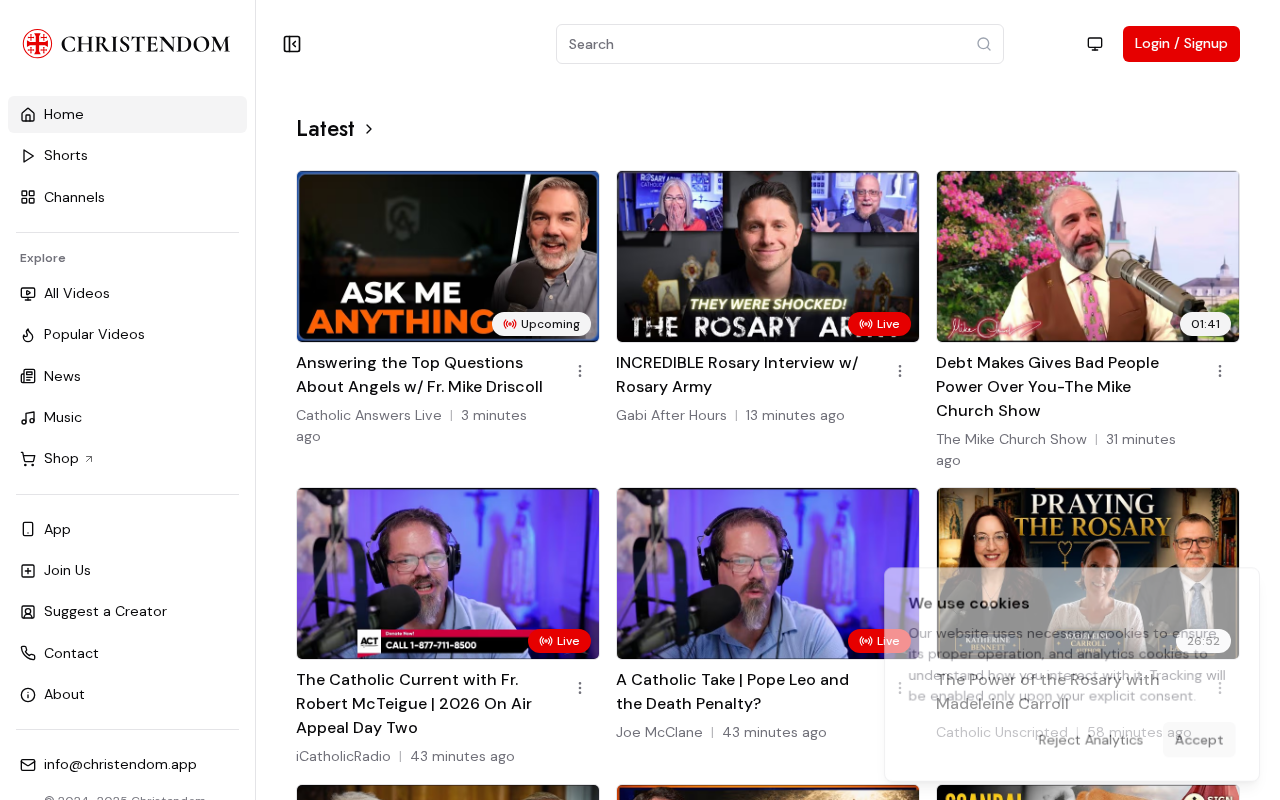This screenshot has width=1280, height=800.
Task: Collapse the sidebar panel icon
Action: (x=292, y=44)
